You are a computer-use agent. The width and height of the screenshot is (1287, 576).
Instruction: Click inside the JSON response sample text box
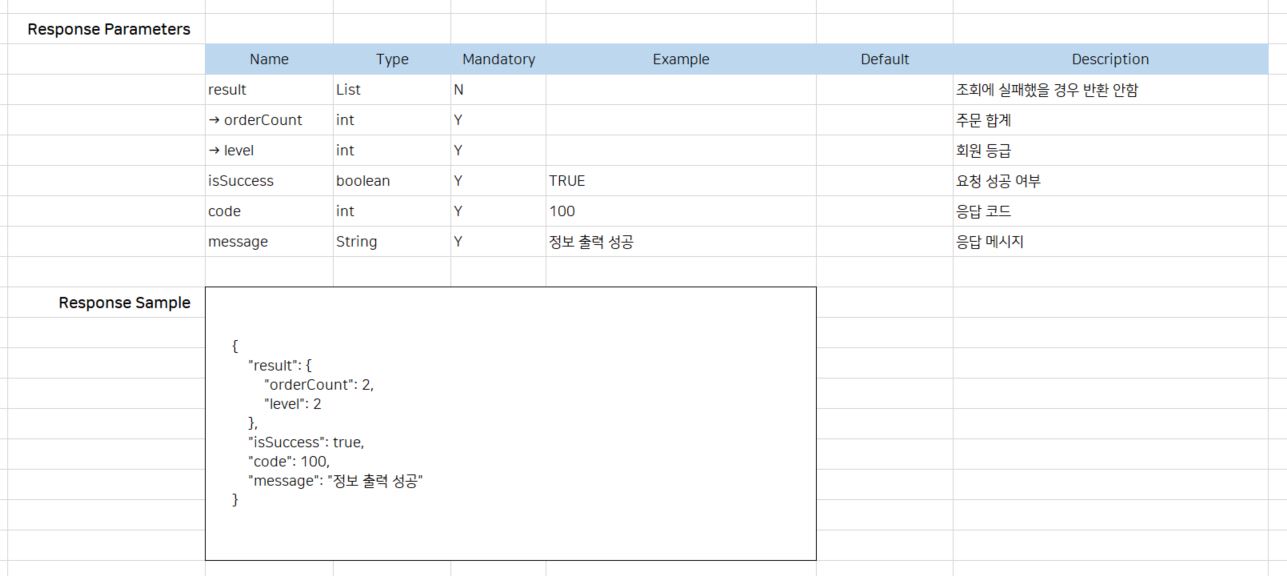point(510,423)
